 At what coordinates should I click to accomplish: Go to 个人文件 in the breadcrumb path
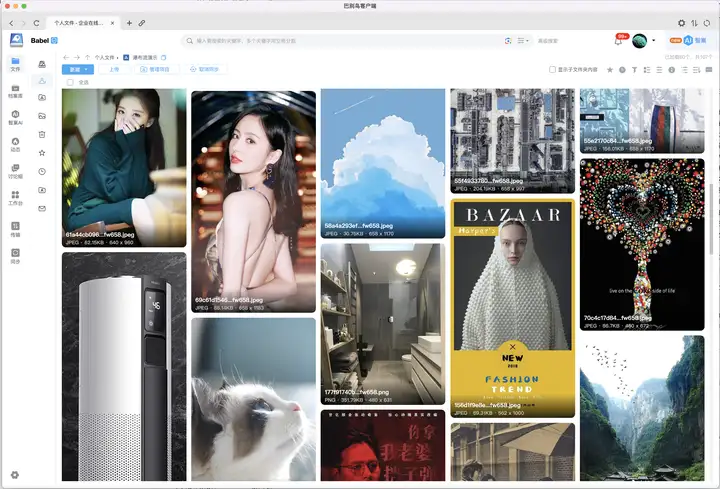105,57
